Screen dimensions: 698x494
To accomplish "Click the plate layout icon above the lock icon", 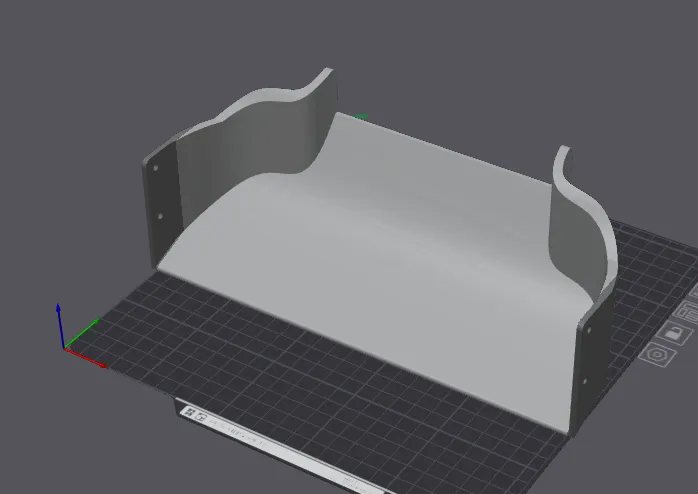I will pyautogui.click(x=686, y=312).
